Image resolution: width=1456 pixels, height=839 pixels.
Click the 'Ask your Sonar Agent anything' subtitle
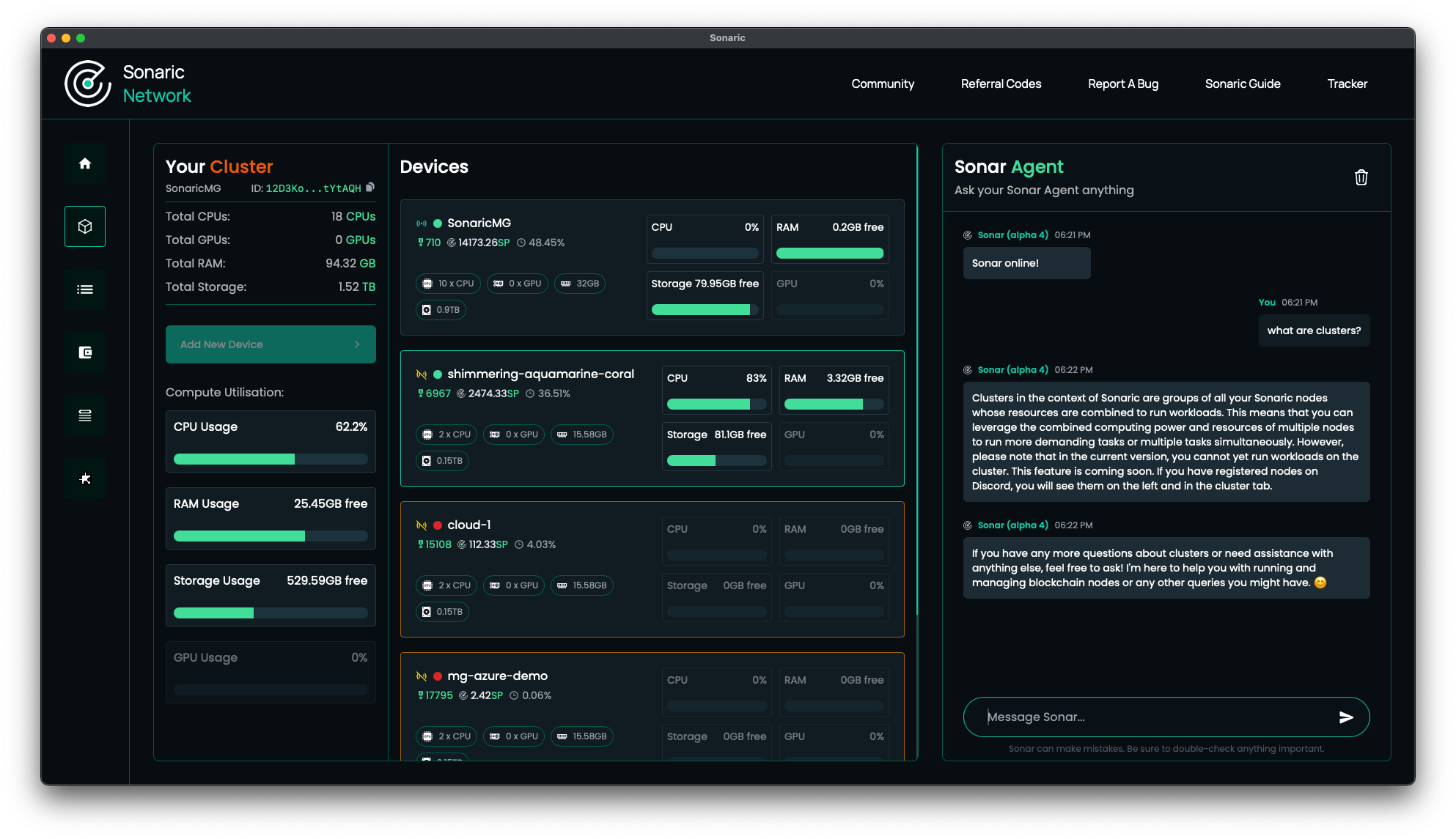point(1044,191)
